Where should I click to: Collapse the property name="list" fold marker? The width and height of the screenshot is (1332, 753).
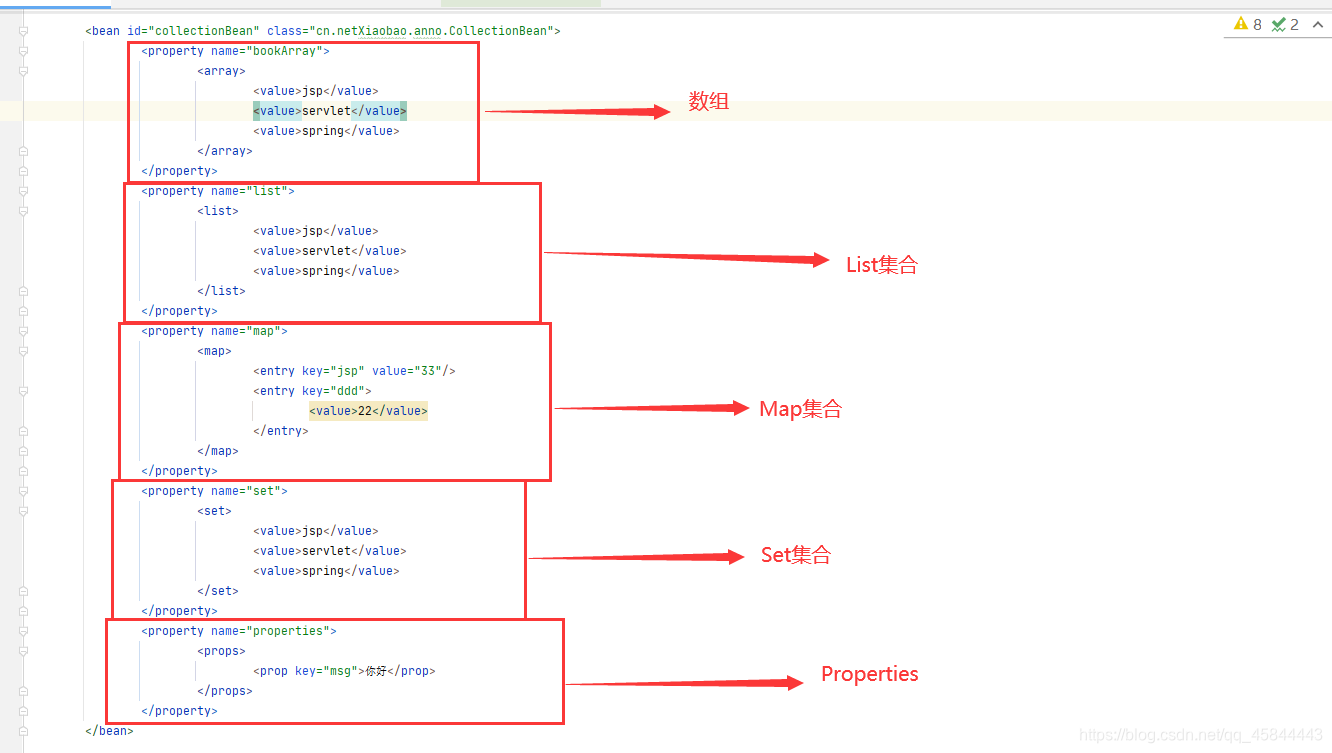(x=23, y=191)
